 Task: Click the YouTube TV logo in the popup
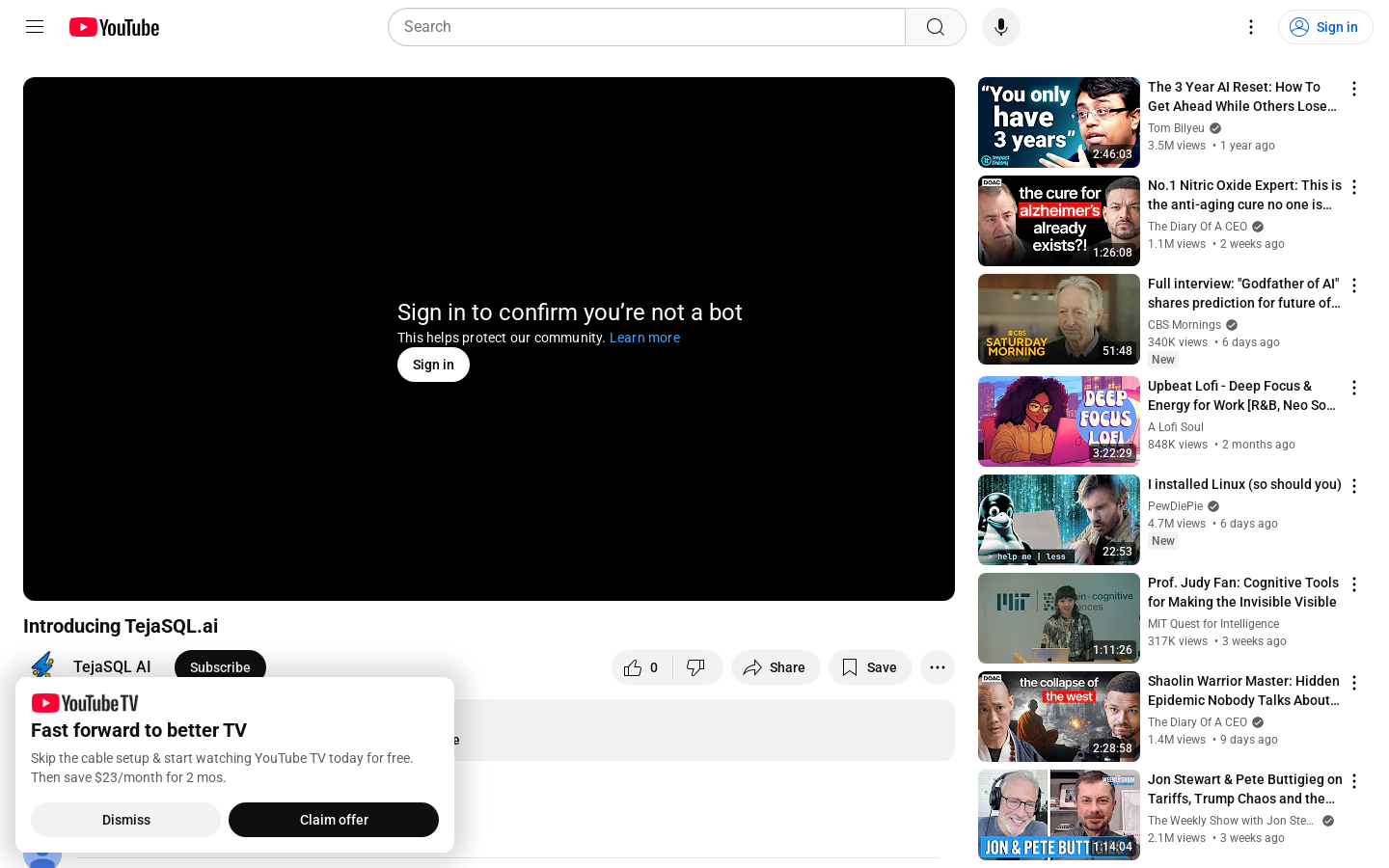click(x=85, y=703)
